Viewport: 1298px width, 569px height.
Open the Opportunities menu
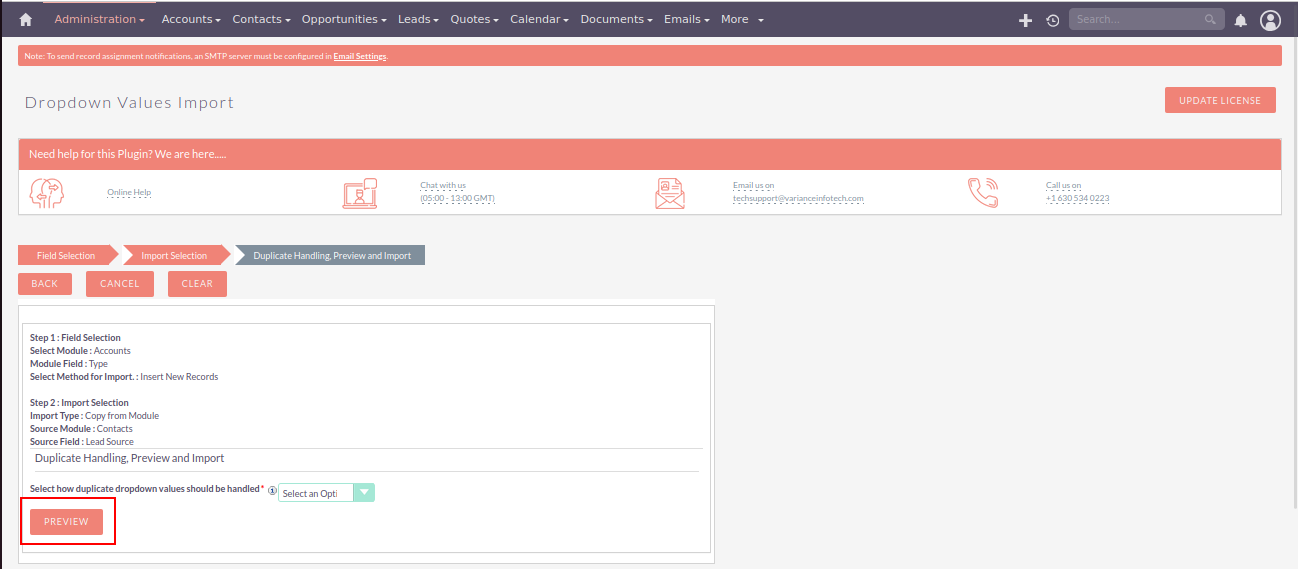[x=345, y=19]
